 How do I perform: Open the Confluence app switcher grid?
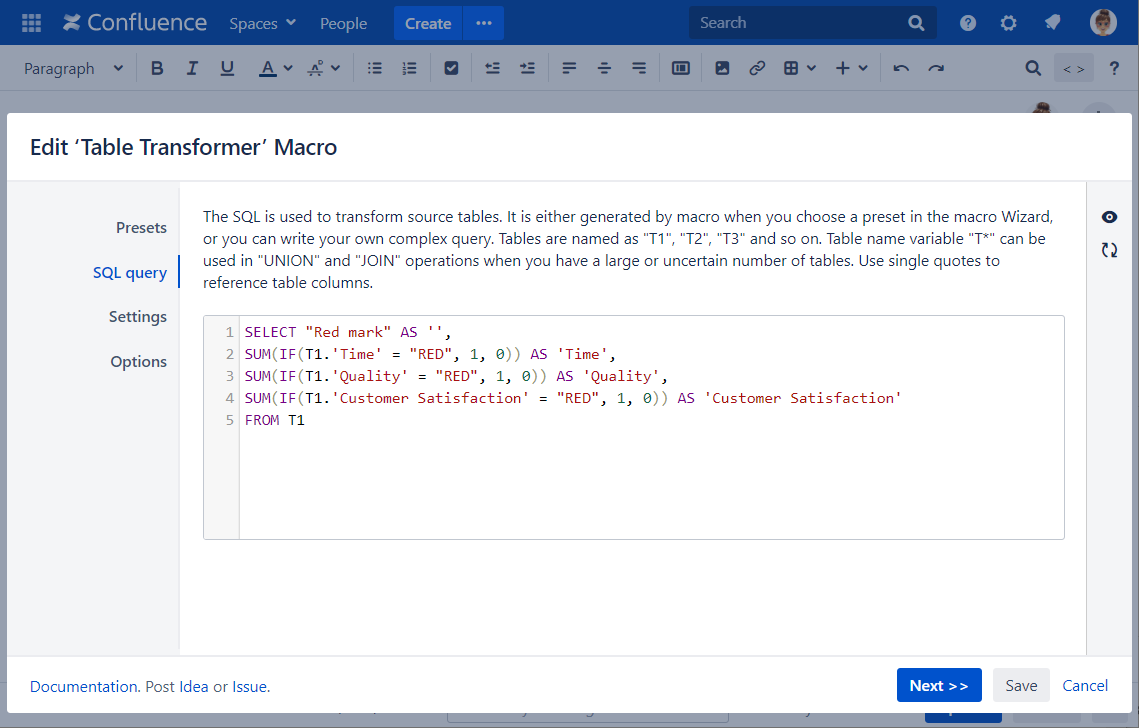pyautogui.click(x=31, y=23)
